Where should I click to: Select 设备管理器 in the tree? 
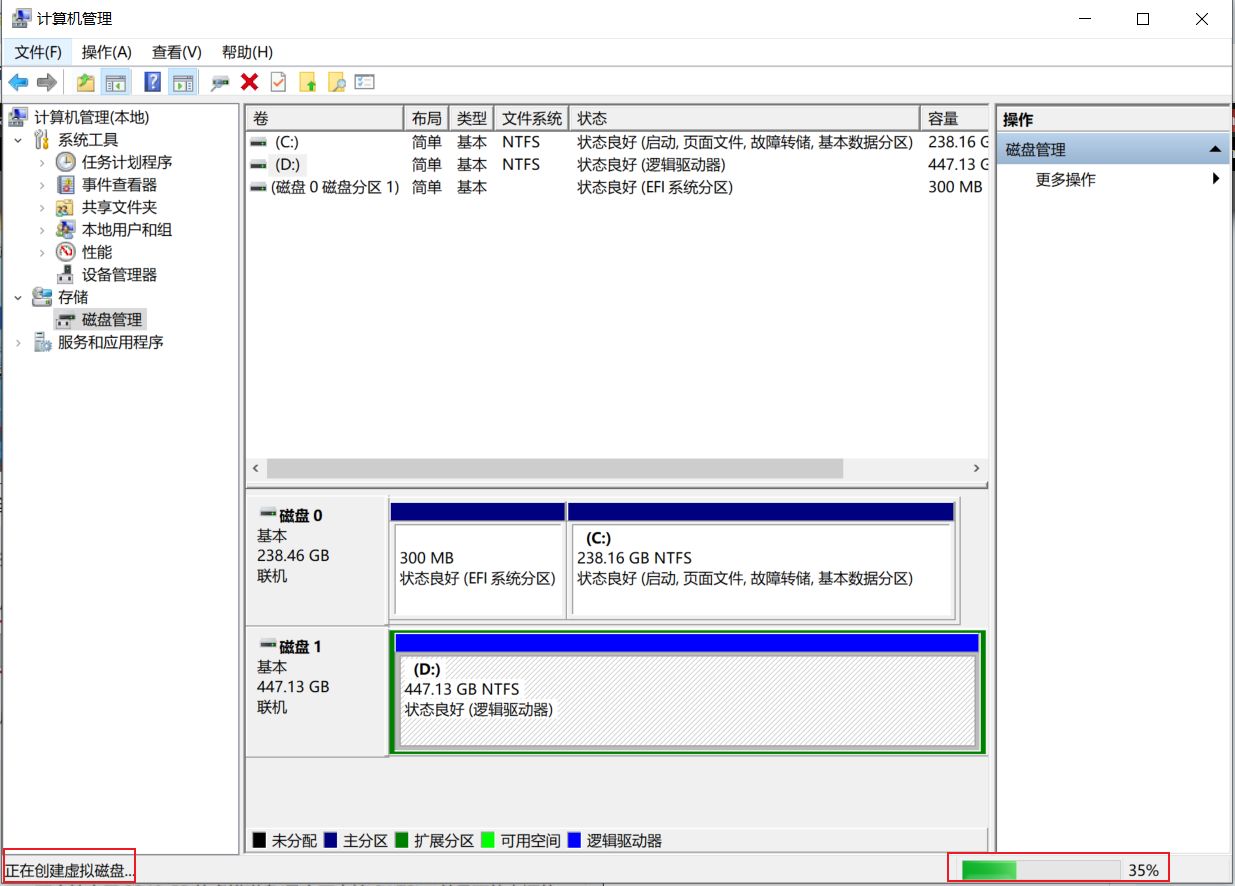point(119,275)
